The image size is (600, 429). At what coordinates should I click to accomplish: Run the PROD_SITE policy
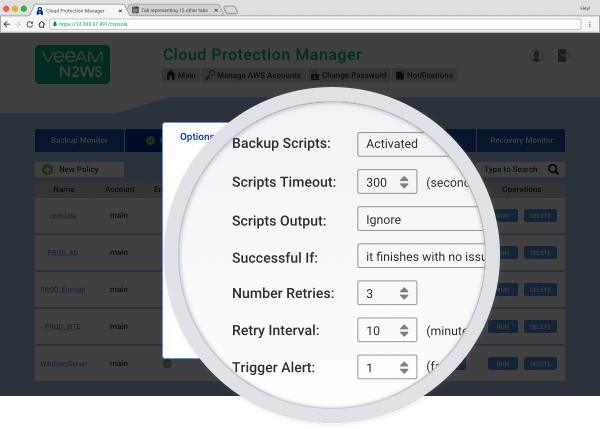(503, 327)
